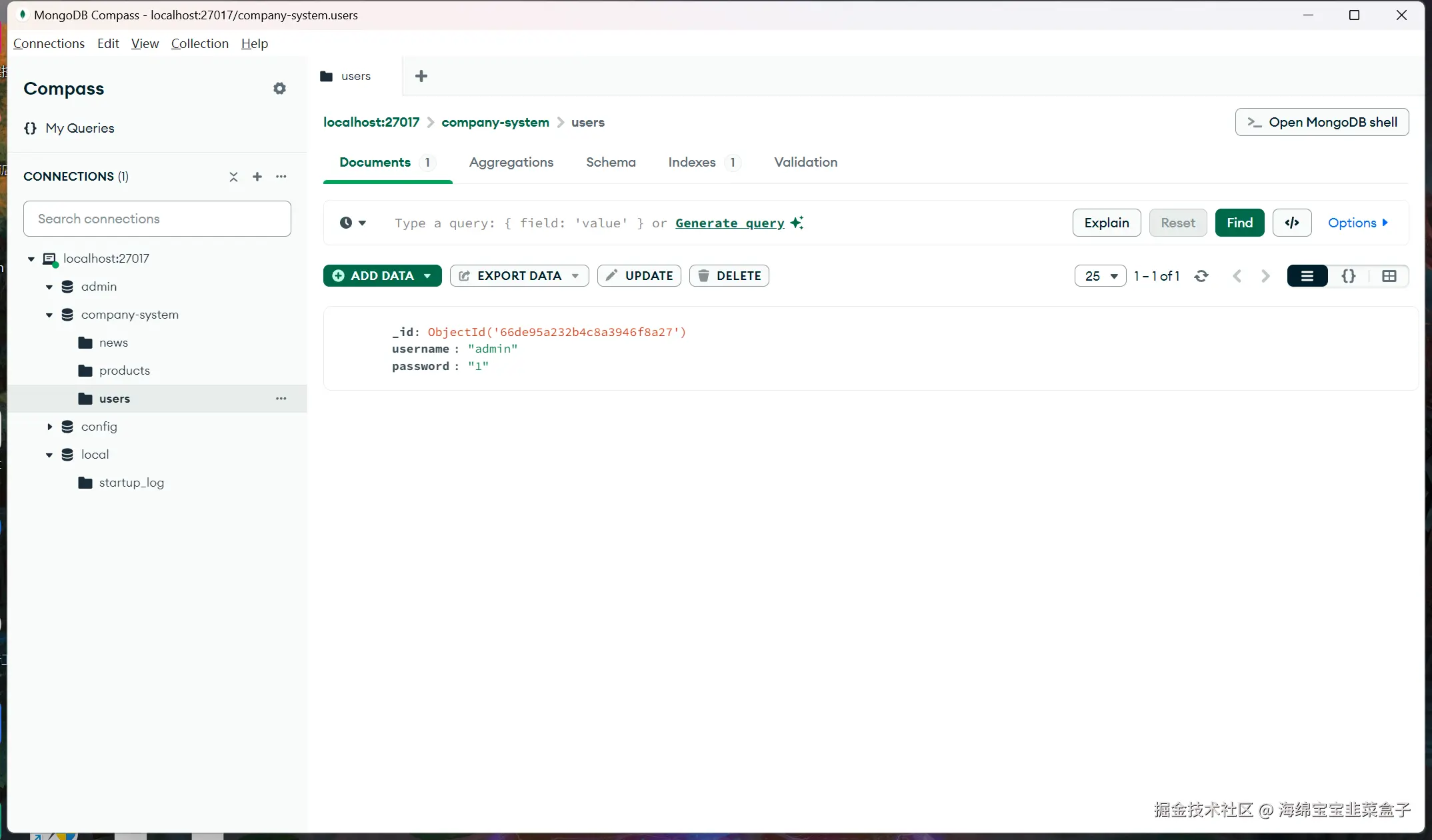Click the query code export icon button
The height and width of the screenshot is (840, 1432).
click(x=1291, y=223)
